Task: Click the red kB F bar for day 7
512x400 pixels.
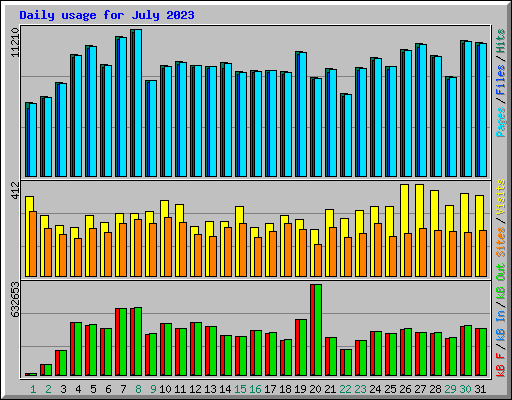Action: pos(117,342)
